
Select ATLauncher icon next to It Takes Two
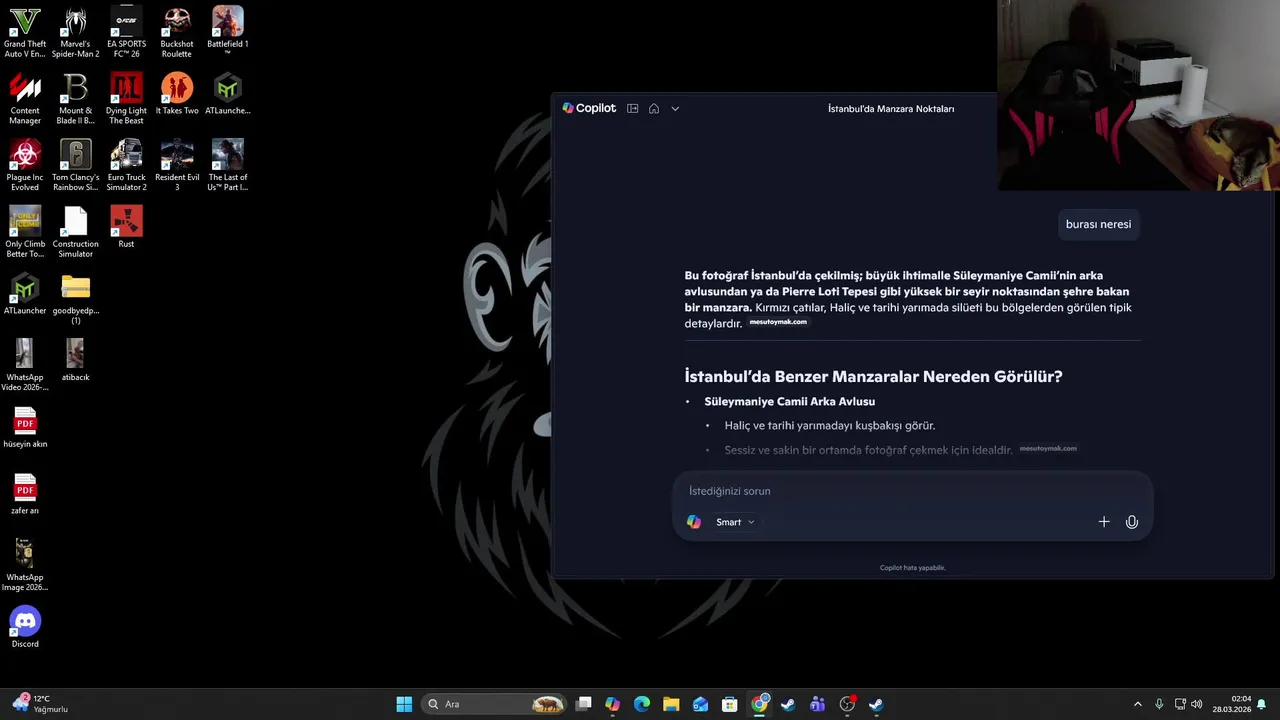coord(228,94)
